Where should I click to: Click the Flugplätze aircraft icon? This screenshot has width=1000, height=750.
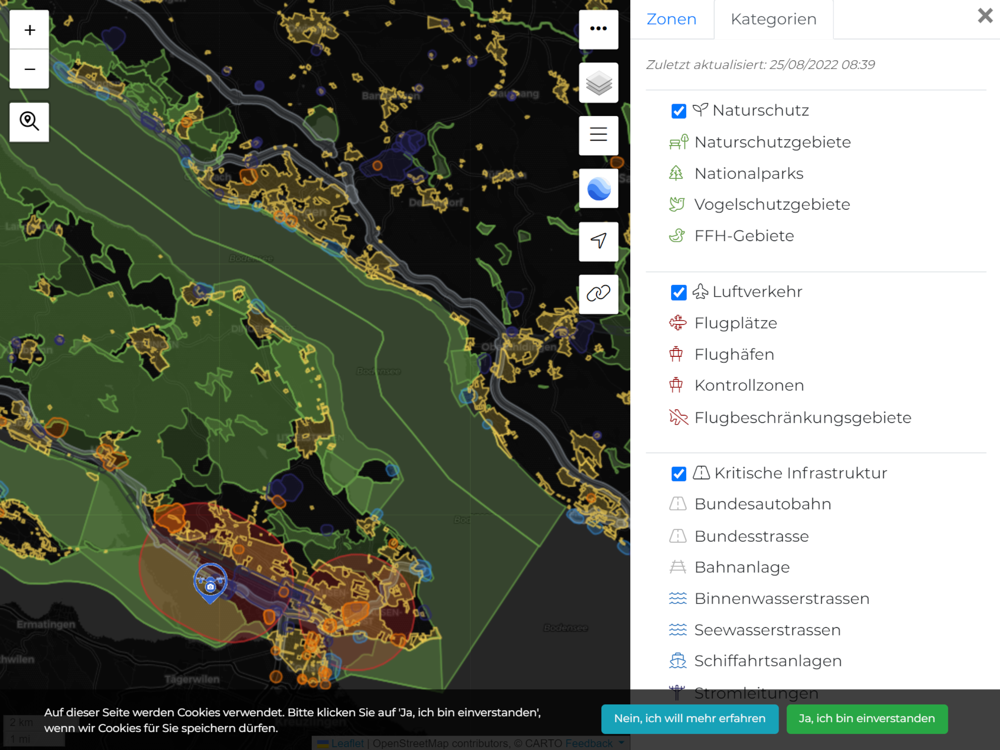click(x=677, y=323)
